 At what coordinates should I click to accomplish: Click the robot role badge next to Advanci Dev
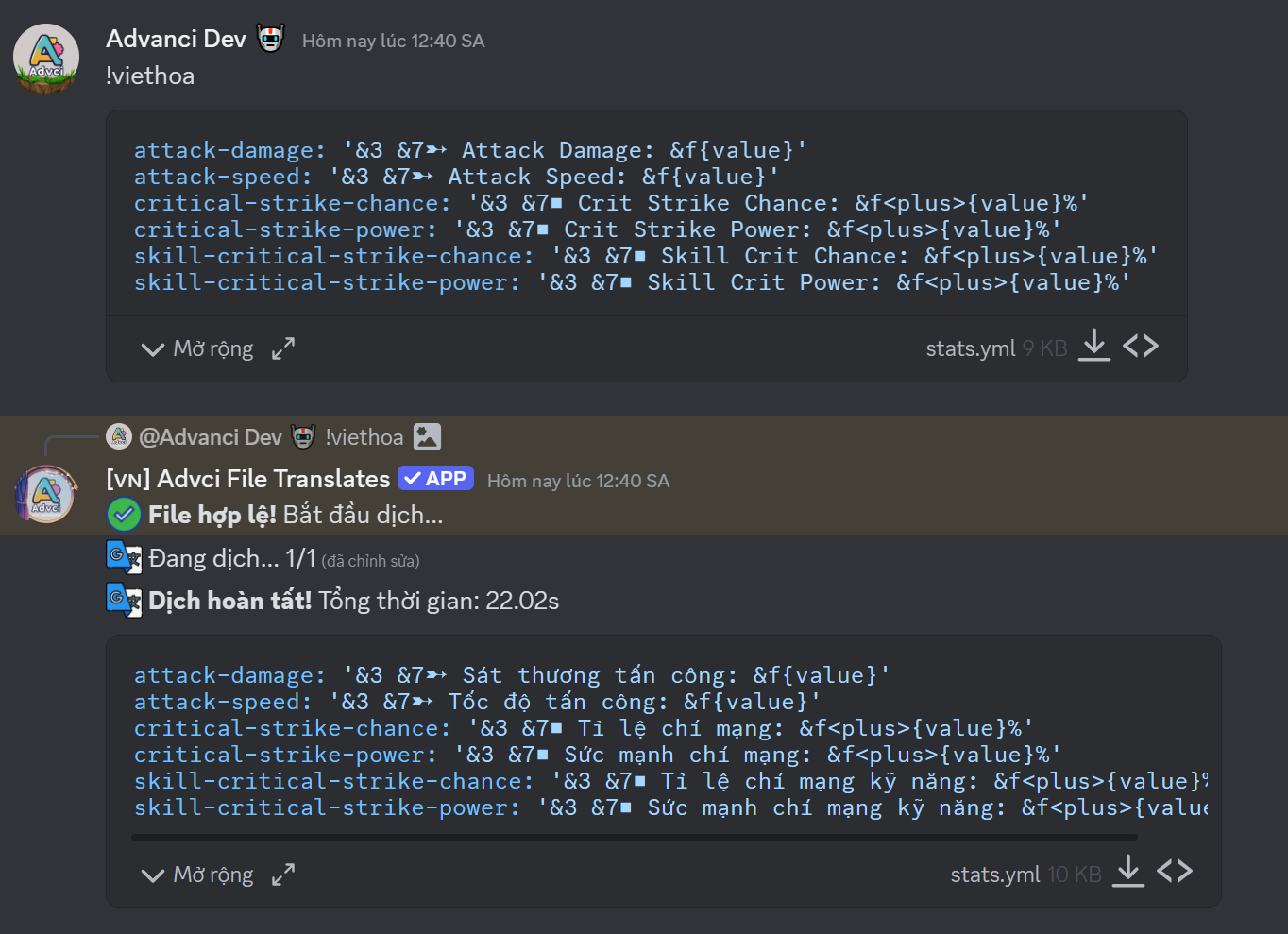coord(271,39)
